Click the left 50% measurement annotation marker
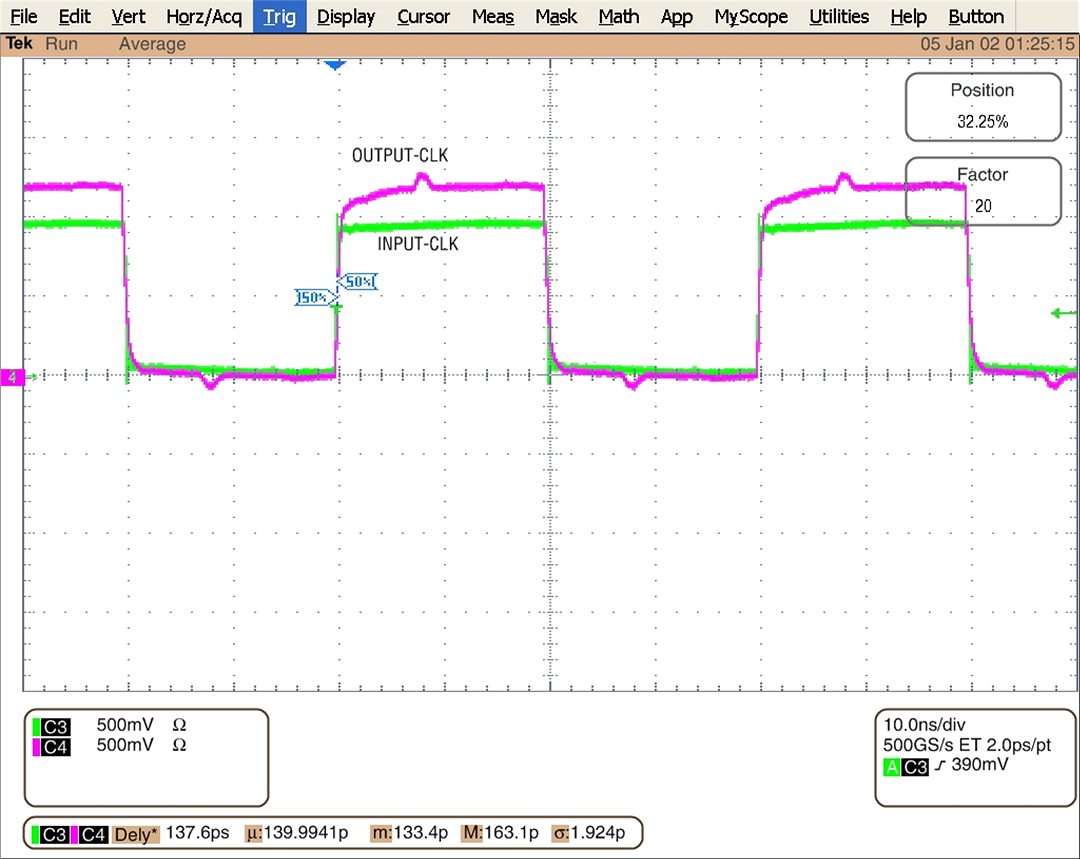Viewport: 1080px width, 859px height. [x=313, y=297]
